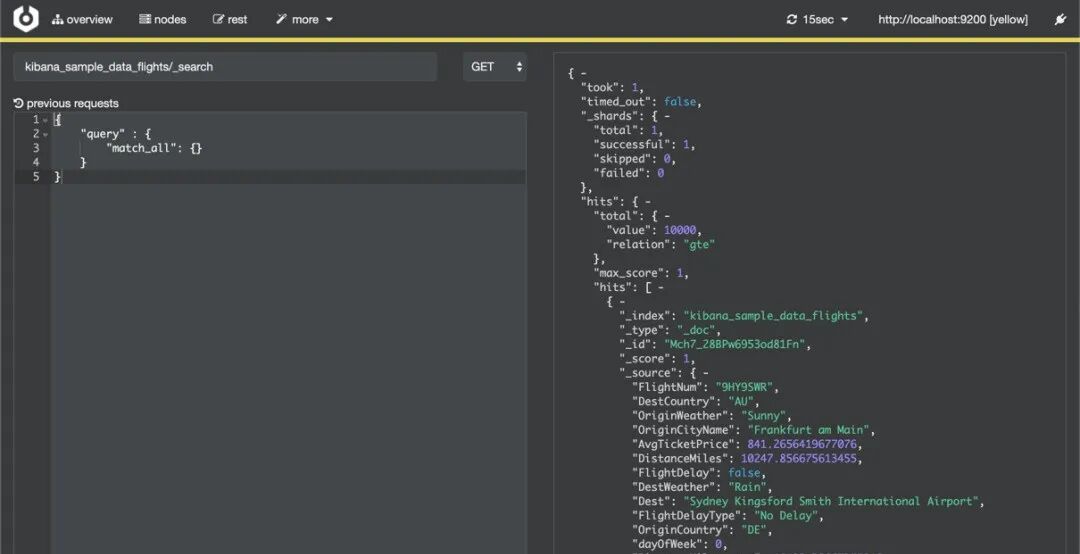The image size is (1080, 554).
Task: Place cursor on editor line 5
Action: [289, 177]
